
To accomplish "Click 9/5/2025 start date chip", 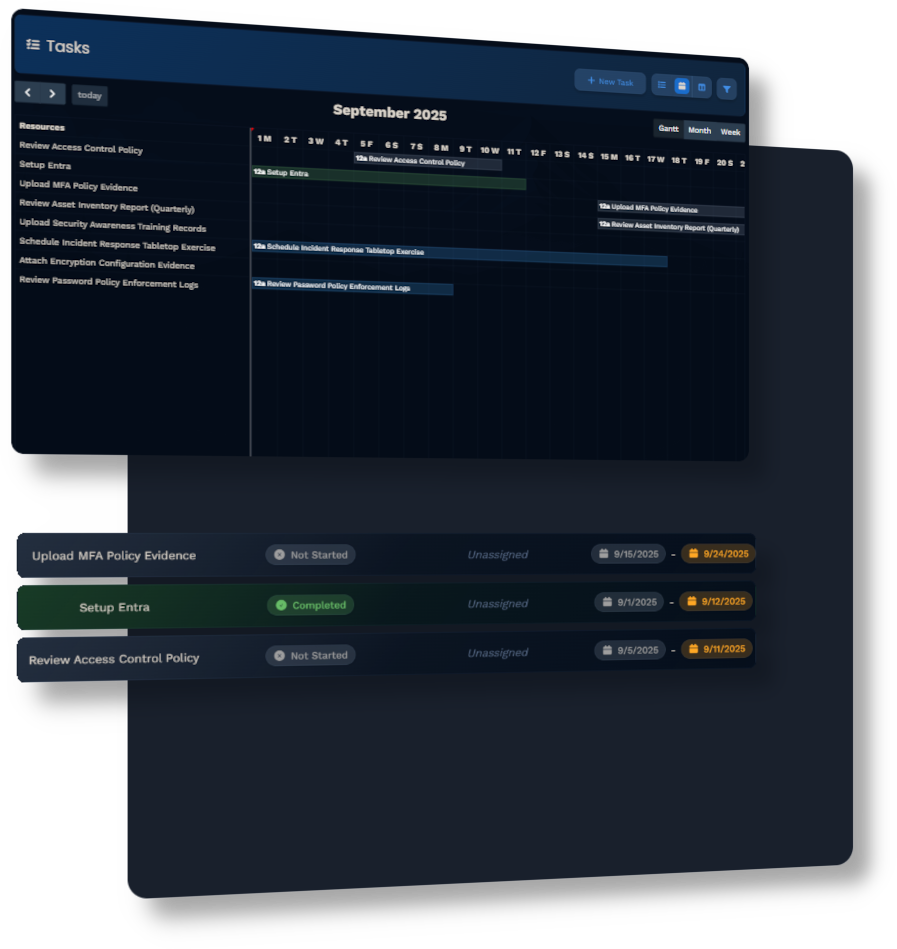I will 630,650.
